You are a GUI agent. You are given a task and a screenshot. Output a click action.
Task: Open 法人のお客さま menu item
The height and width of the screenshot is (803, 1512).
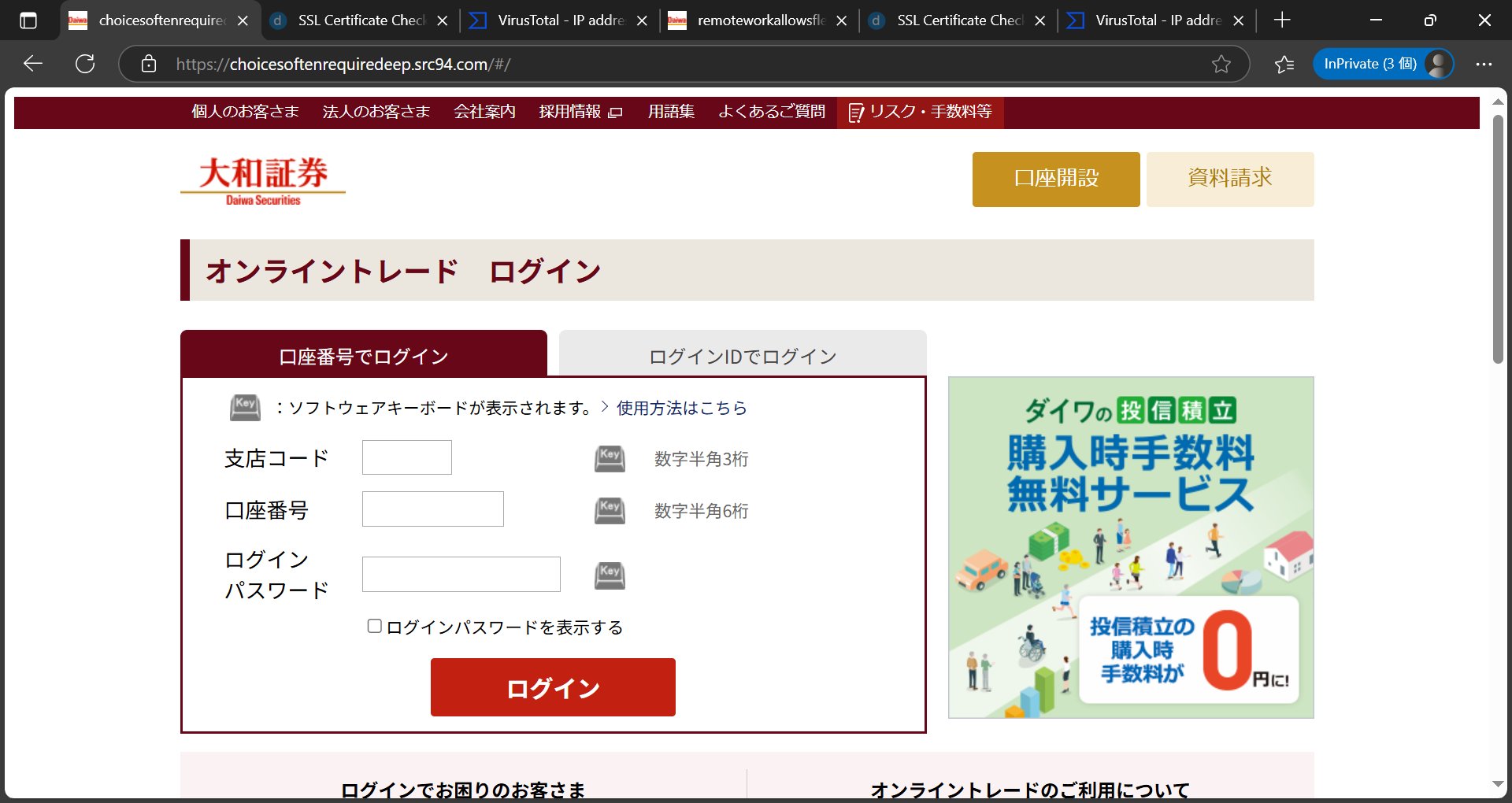coord(376,112)
